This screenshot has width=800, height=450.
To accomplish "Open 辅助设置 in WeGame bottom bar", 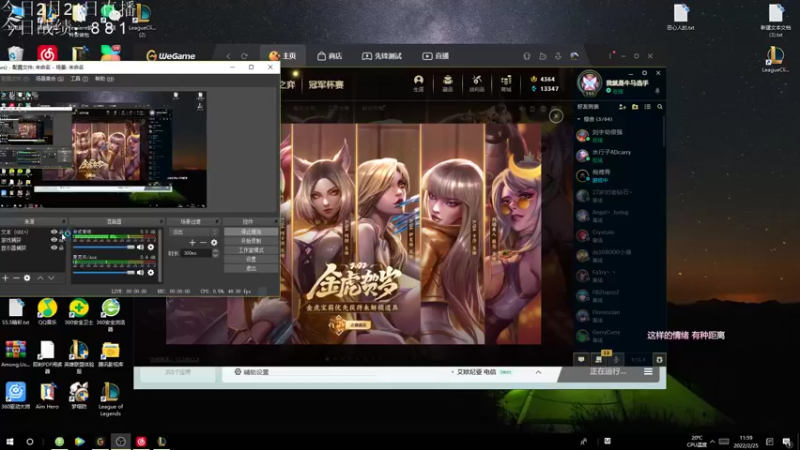I will click(x=252, y=372).
